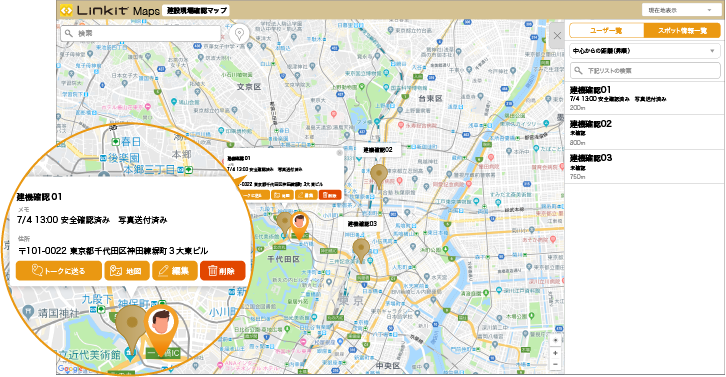Click 地図 button in the small popup
The height and width of the screenshot is (377, 726).
click(282, 195)
